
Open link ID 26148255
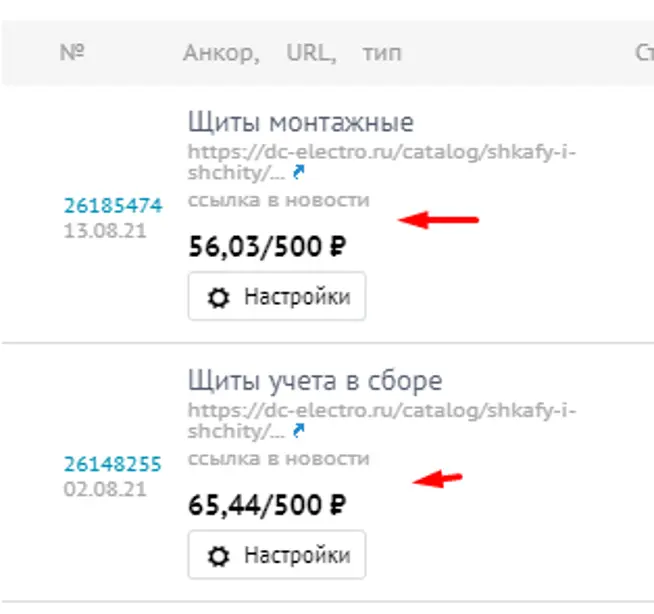click(x=113, y=464)
